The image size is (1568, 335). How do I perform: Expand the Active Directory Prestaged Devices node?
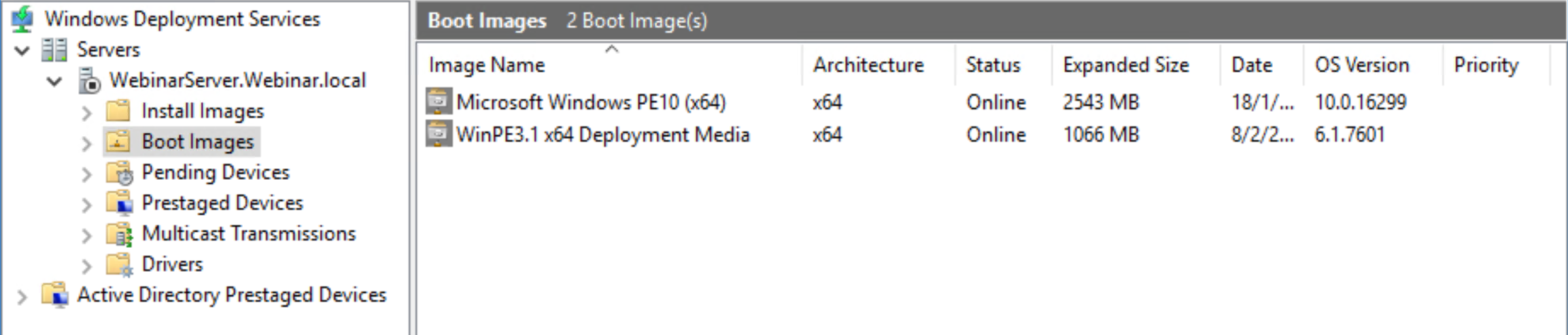pos(22,297)
